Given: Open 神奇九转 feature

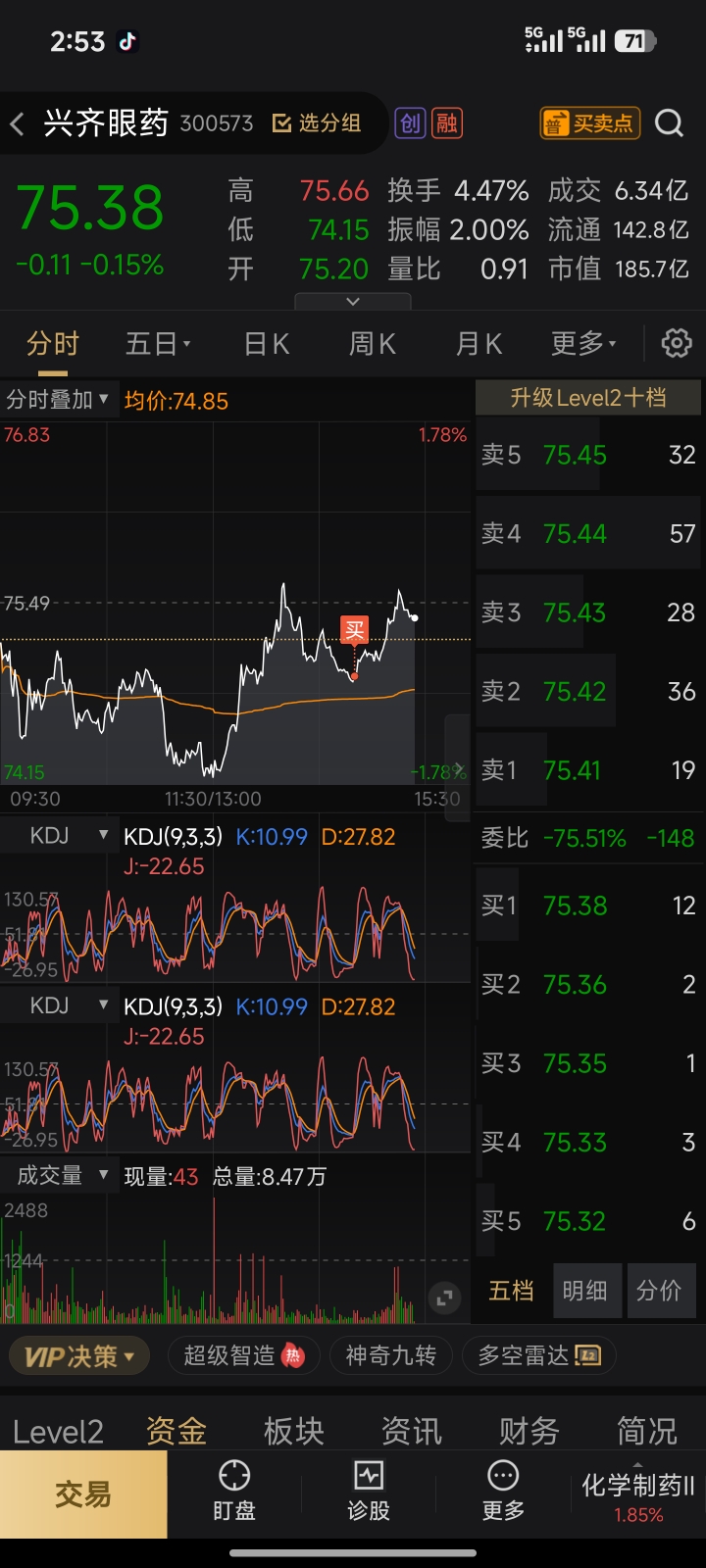Looking at the screenshot, I should pyautogui.click(x=391, y=1356).
